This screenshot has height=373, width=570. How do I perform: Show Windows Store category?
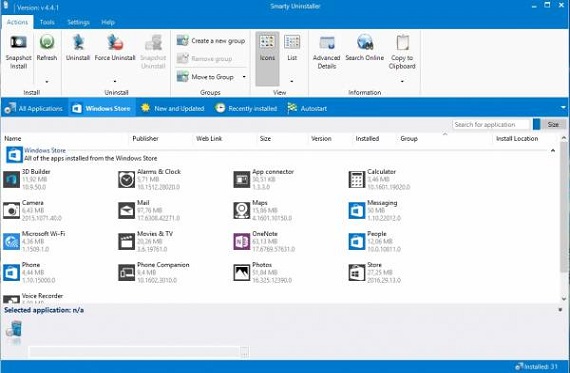(101, 108)
